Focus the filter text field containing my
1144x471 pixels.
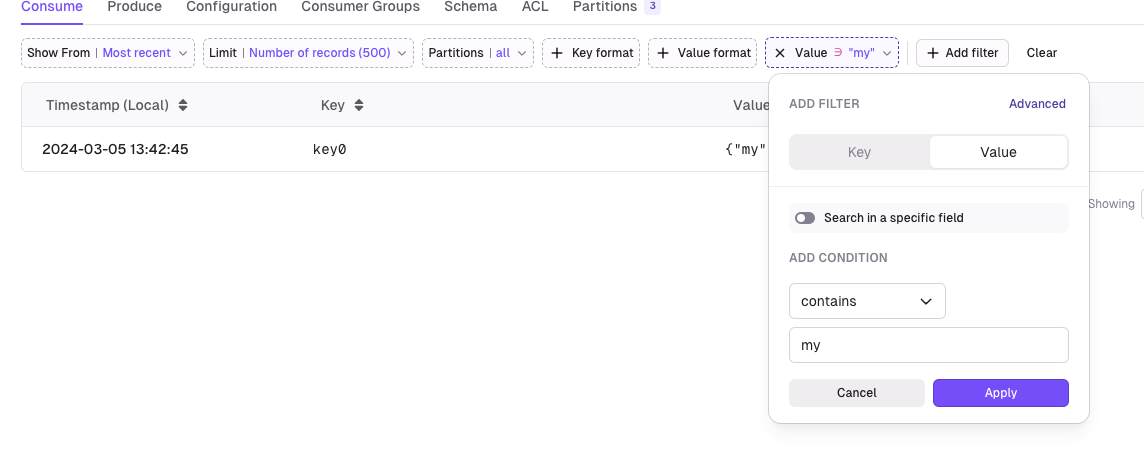coord(928,345)
